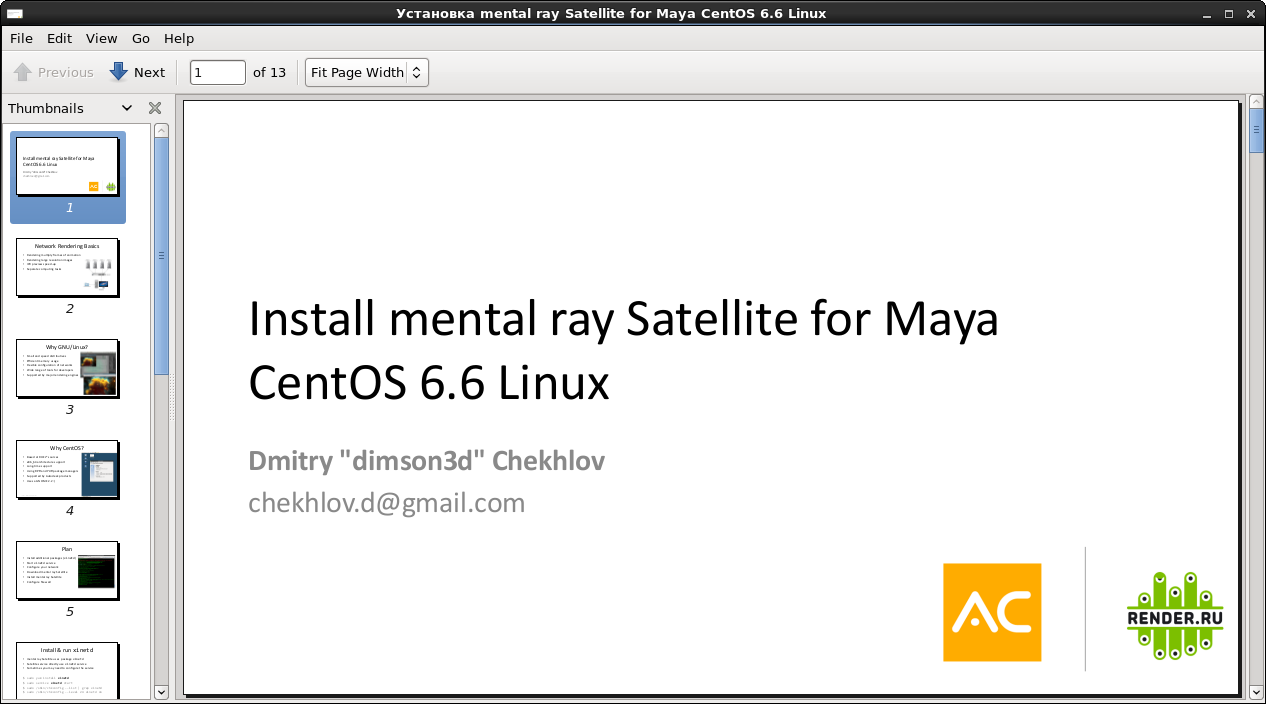The width and height of the screenshot is (1266, 704).
Task: Select Install & run xinetd thumbnail
Action: pos(68,671)
